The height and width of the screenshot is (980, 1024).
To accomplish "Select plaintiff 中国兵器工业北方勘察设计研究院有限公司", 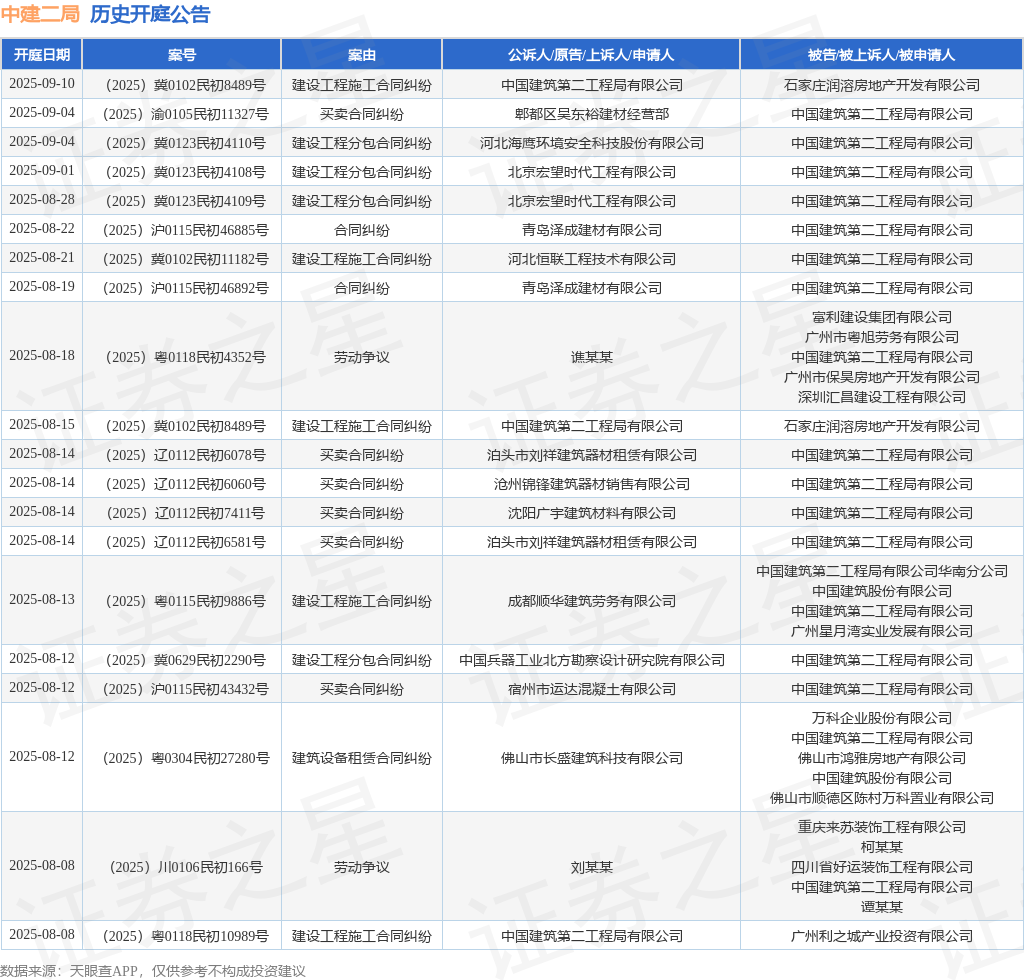I will [x=592, y=660].
